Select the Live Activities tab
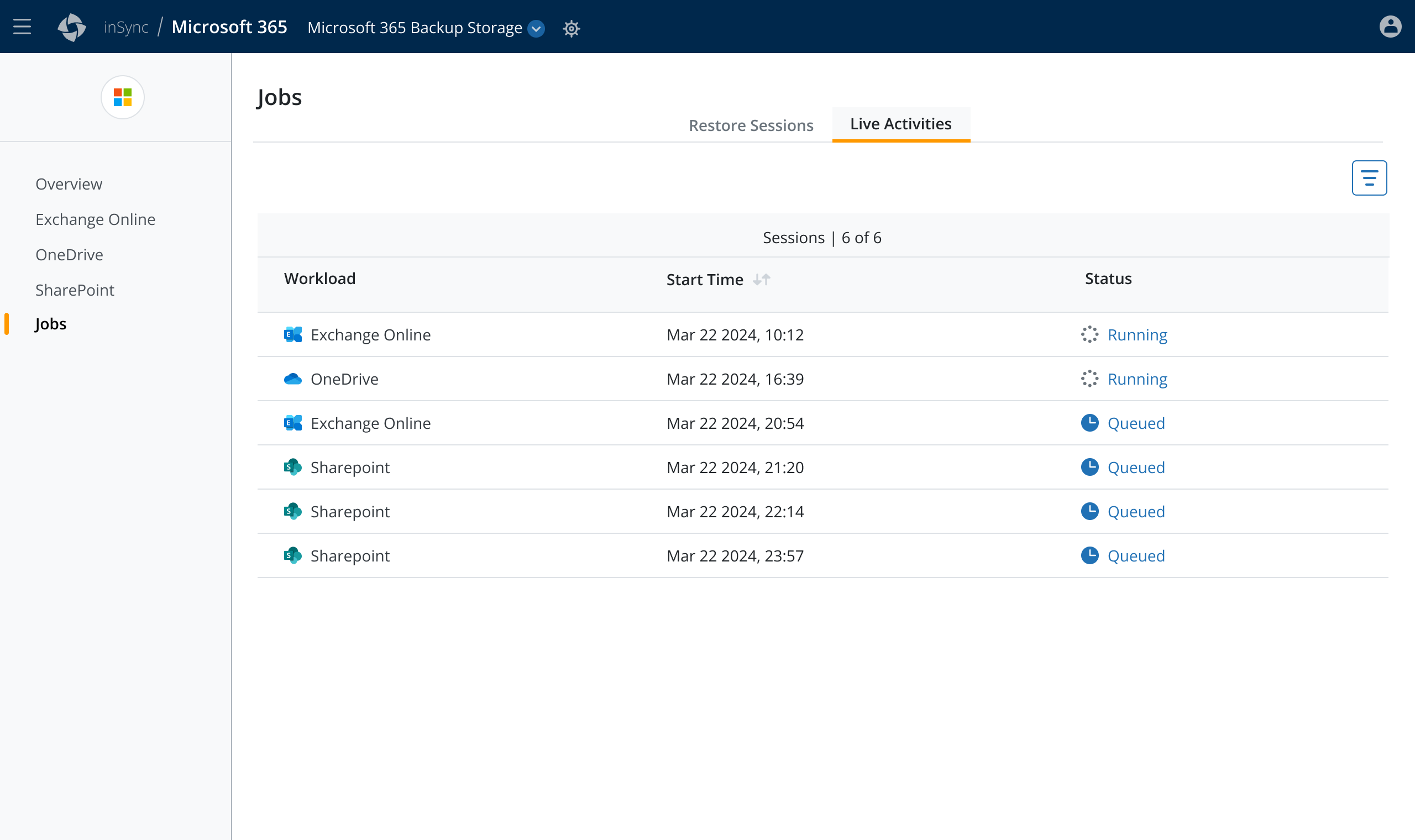 click(900, 124)
